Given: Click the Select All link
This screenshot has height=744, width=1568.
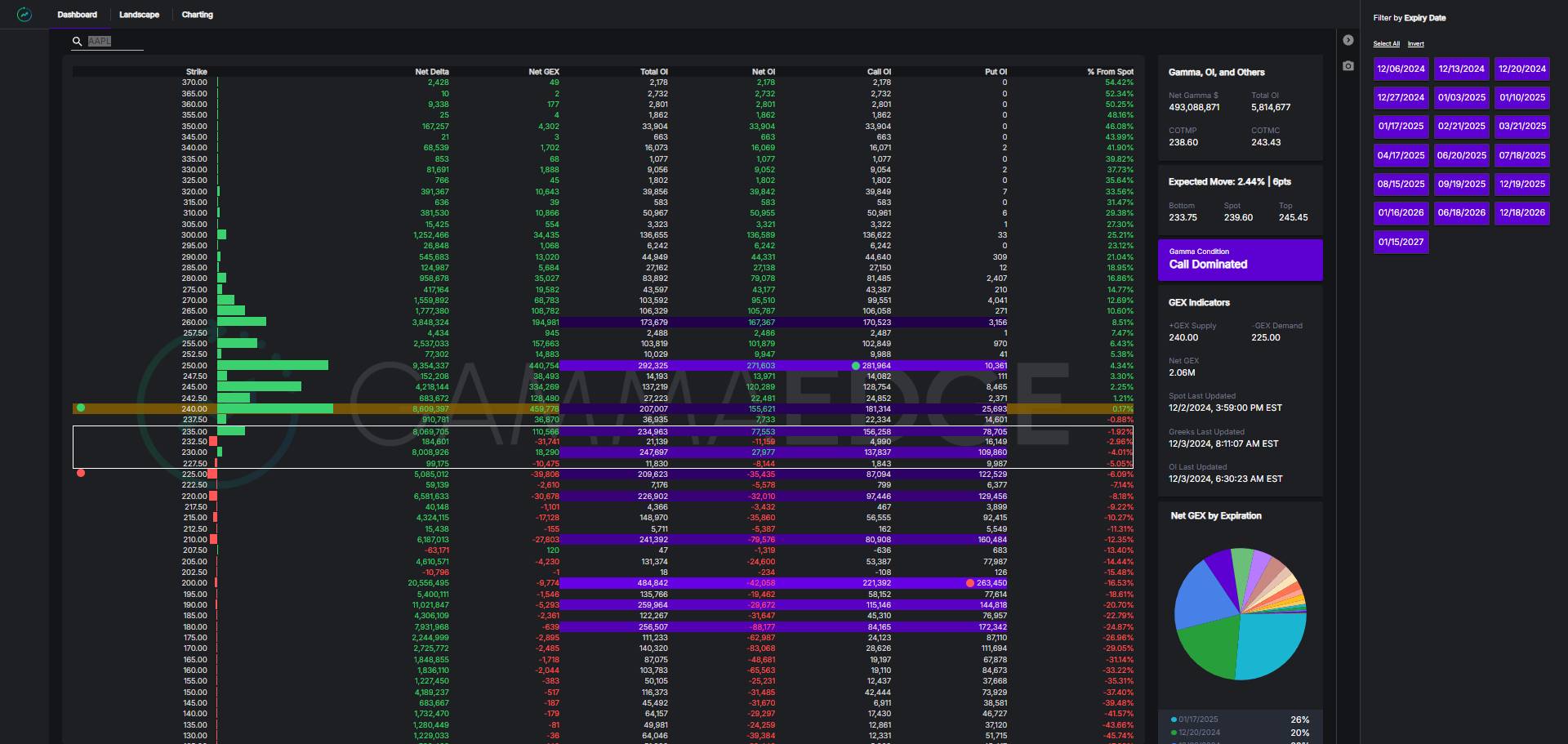Looking at the screenshot, I should 1386,44.
